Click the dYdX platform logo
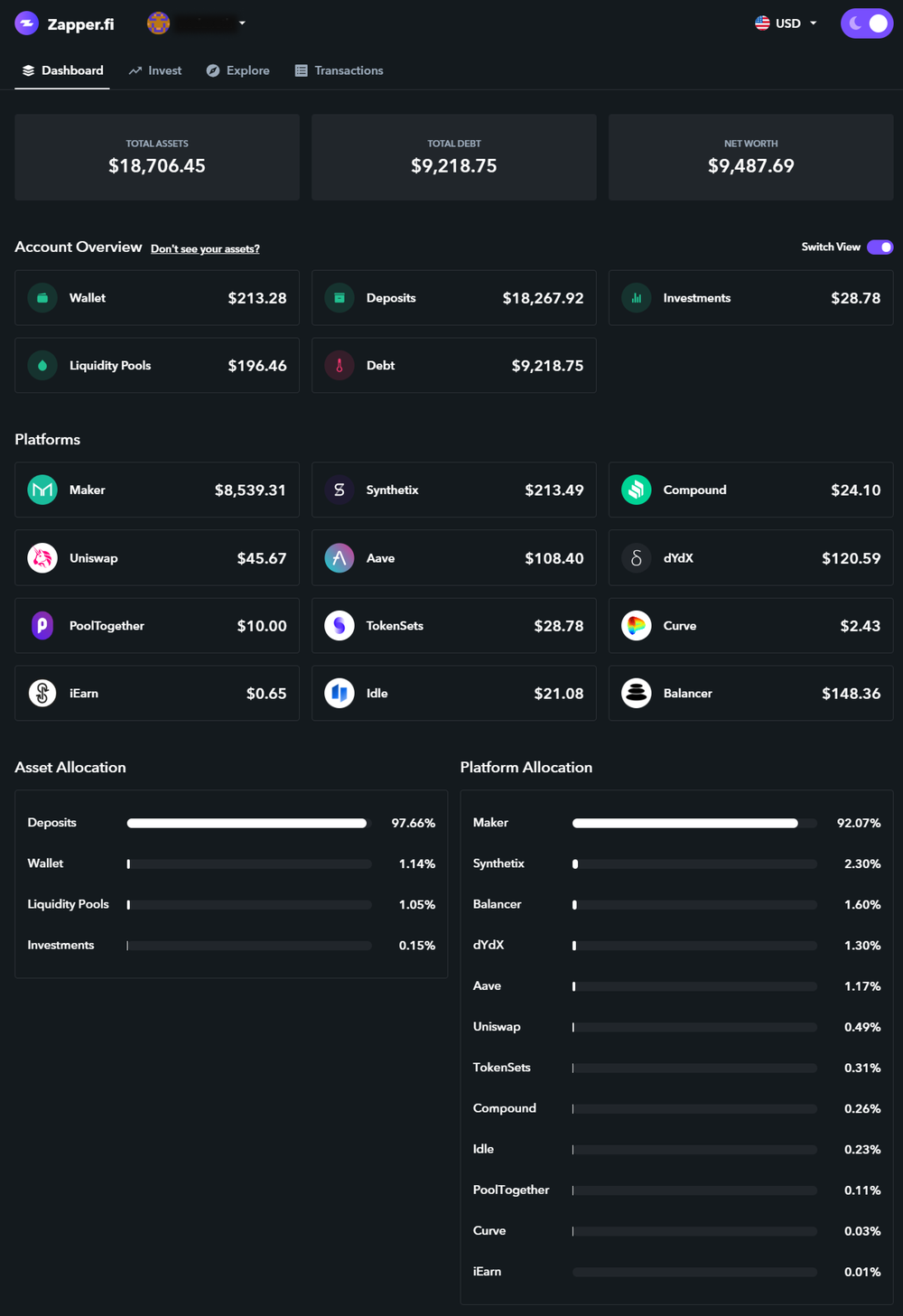903x1316 pixels. pyautogui.click(x=637, y=558)
